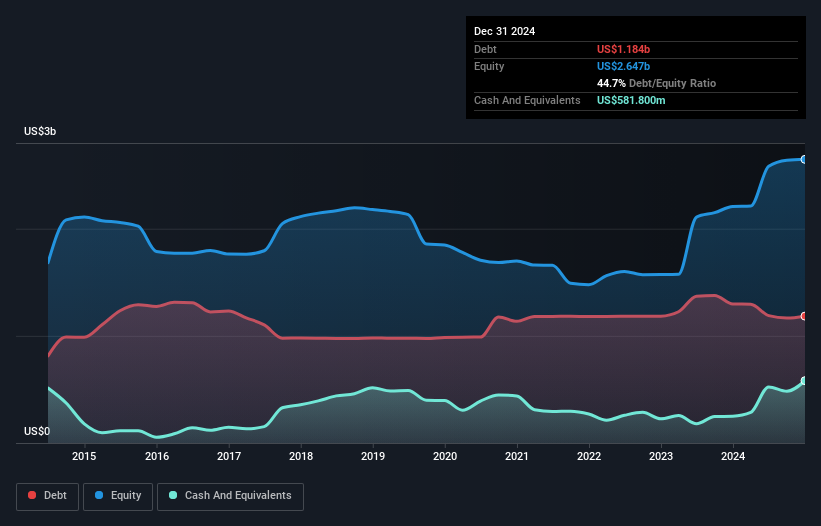Click the Dec 31 2024 tooltip date

504,31
